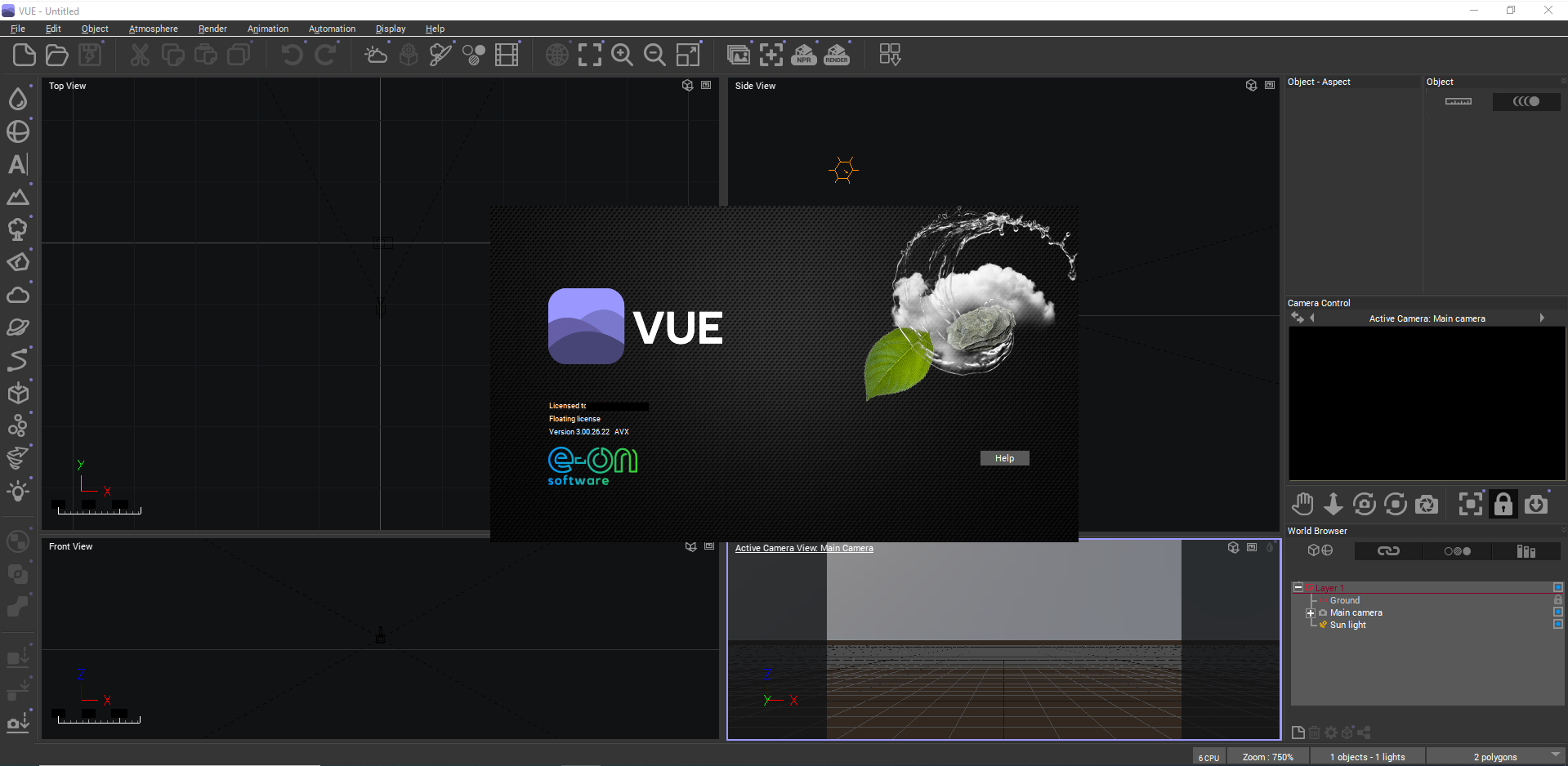This screenshot has width=1568, height=766.
Task: Go to previous camera with left arrow
Action: (1312, 318)
